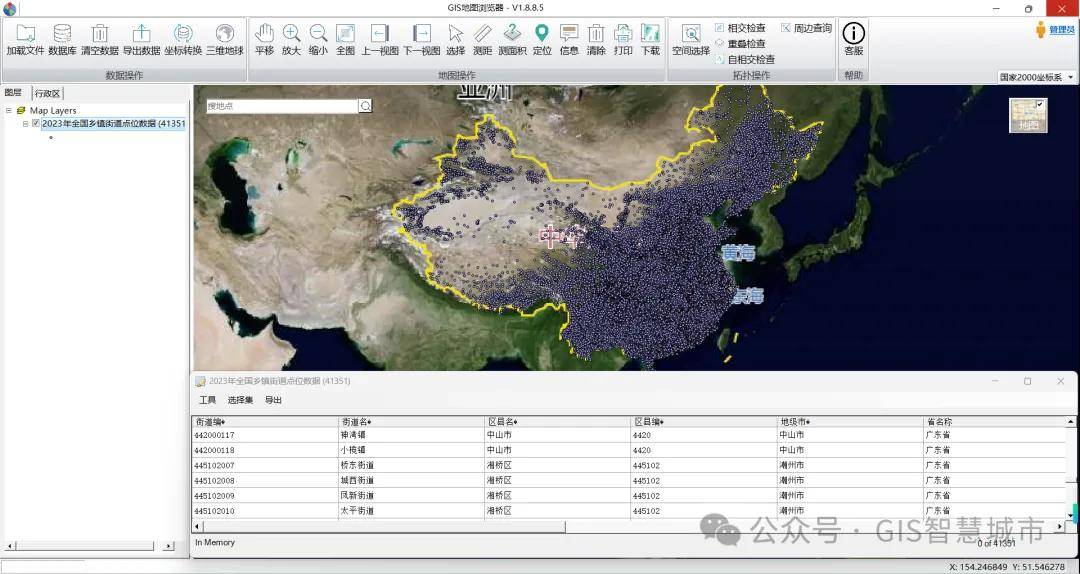Open the 国家2000坐标系 coordinate system dropdown
The height and width of the screenshot is (574, 1080).
1037,77
